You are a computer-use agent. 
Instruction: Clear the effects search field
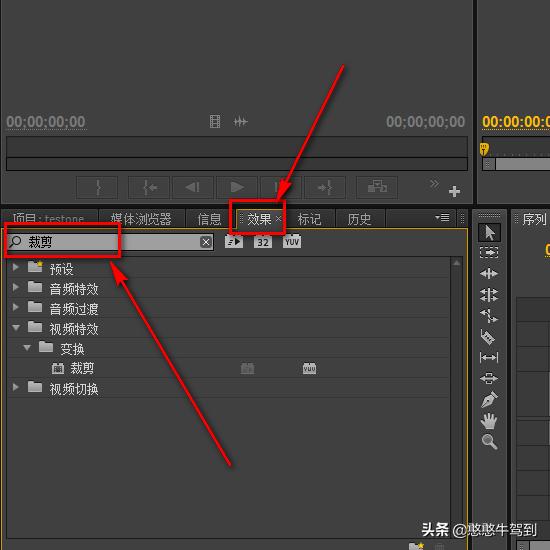206,242
